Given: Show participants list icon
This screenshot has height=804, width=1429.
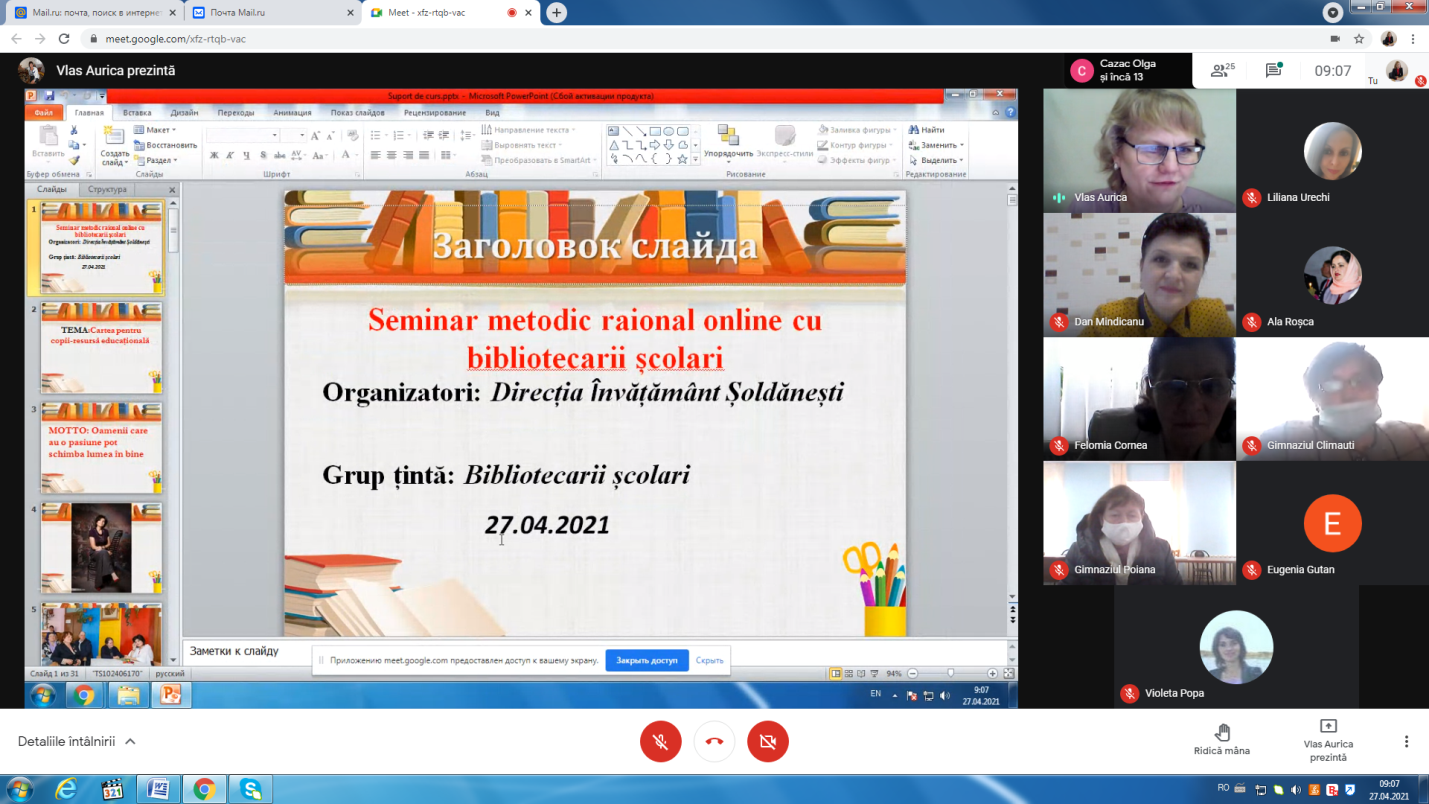Looking at the screenshot, I should click(x=1221, y=70).
